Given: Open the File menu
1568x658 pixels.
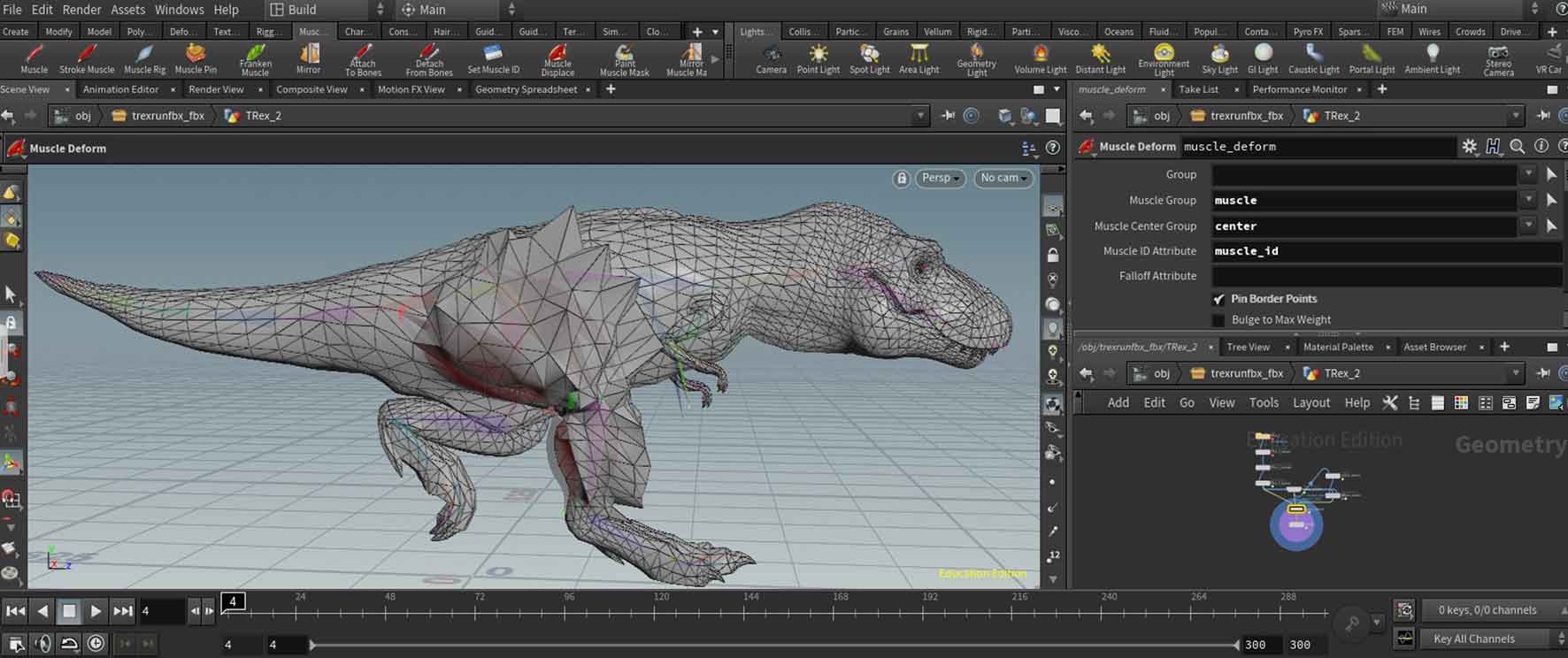Looking at the screenshot, I should tap(12, 10).
